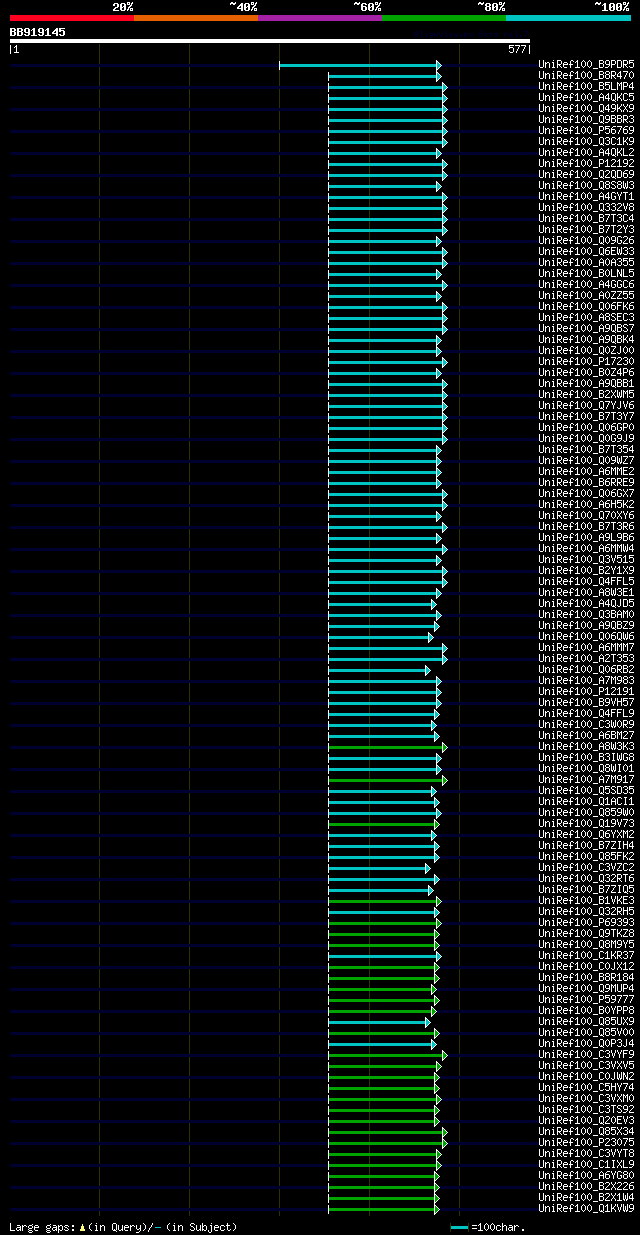Open hit UniRef100_P56769
The image size is (640, 1235).
pos(586,130)
